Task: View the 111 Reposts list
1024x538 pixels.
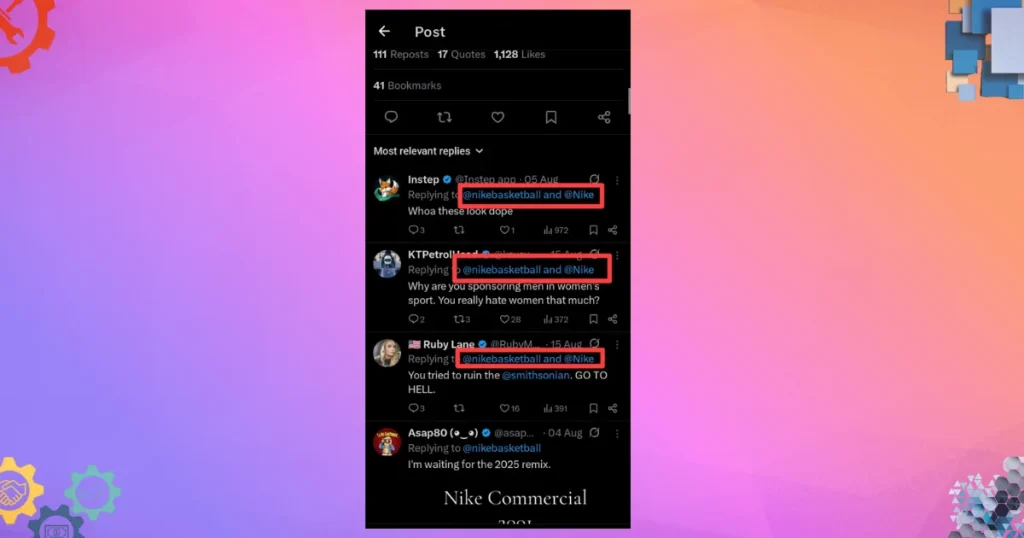Action: coord(400,54)
